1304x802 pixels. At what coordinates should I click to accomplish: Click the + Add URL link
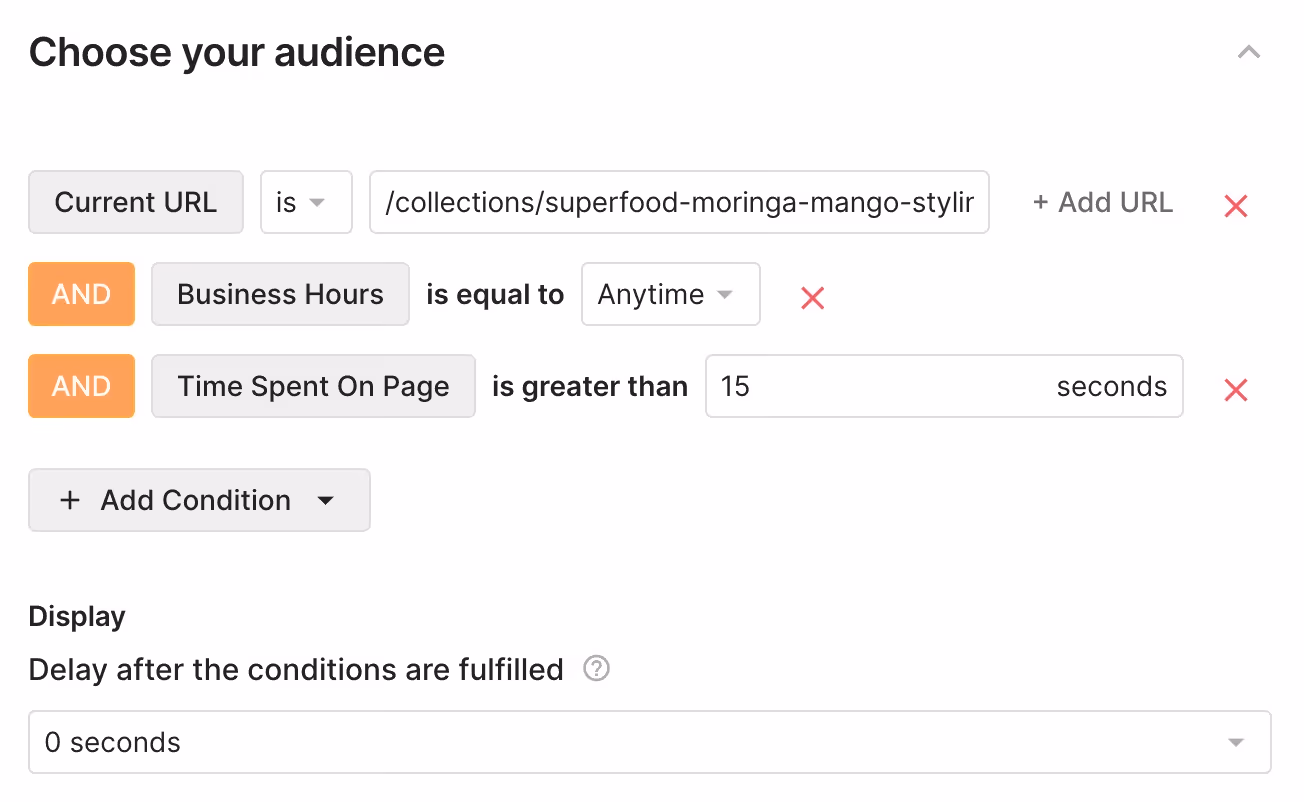click(1102, 202)
